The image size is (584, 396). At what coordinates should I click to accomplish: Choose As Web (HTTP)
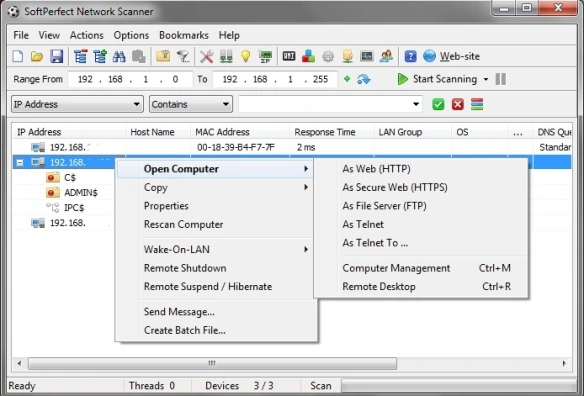click(420, 169)
